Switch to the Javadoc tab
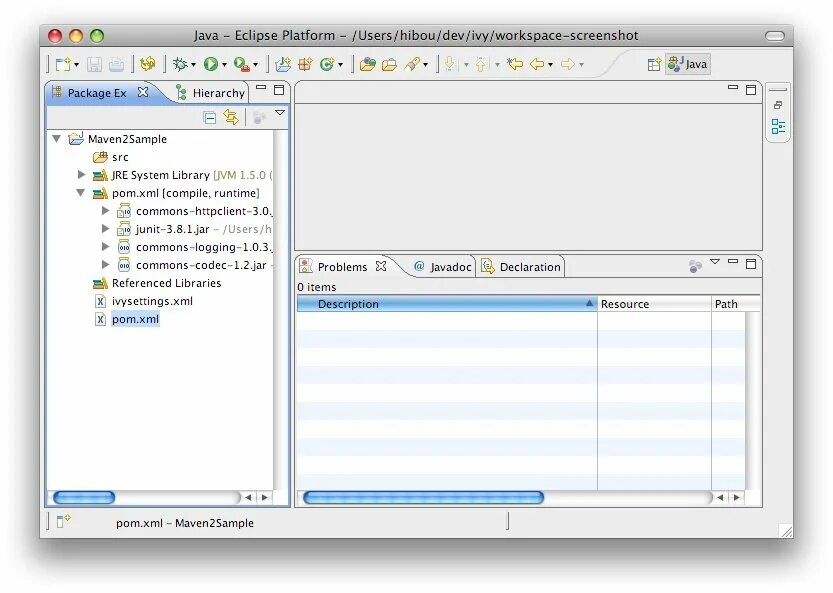Viewport: 833px width, 593px height. [442, 267]
